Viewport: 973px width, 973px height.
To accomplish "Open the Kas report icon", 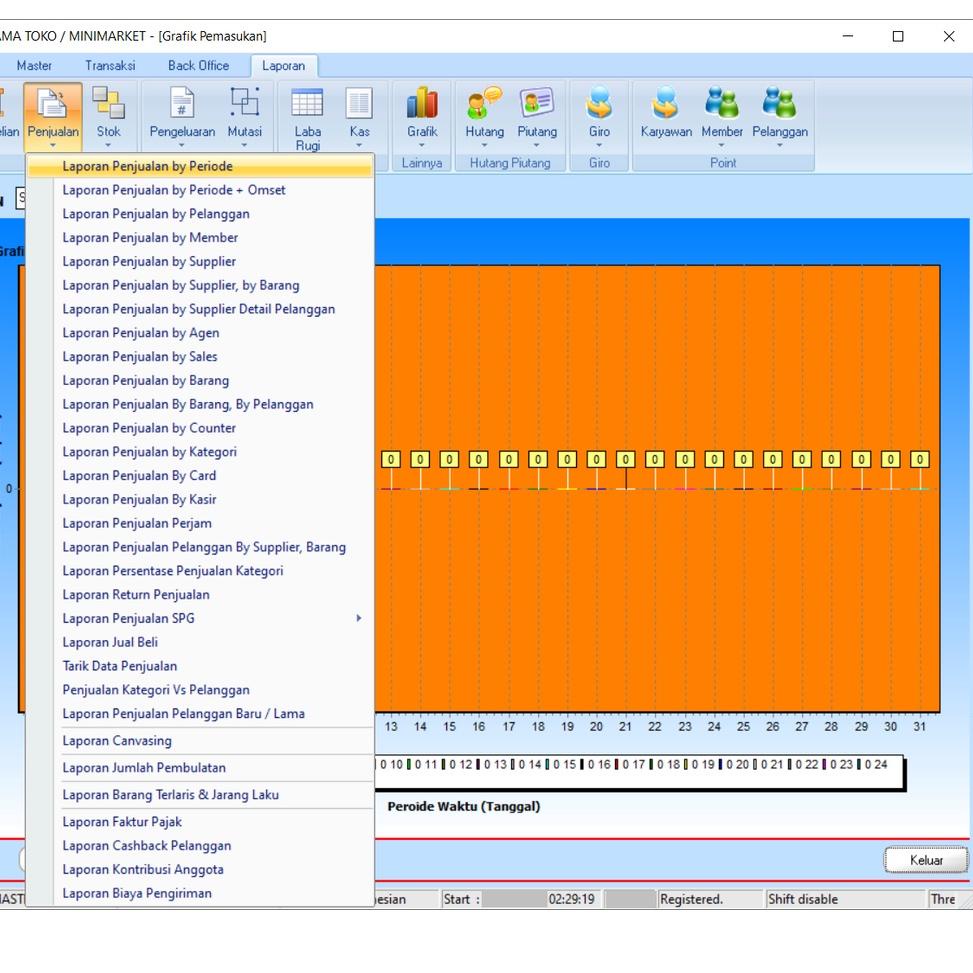I will coord(360,110).
